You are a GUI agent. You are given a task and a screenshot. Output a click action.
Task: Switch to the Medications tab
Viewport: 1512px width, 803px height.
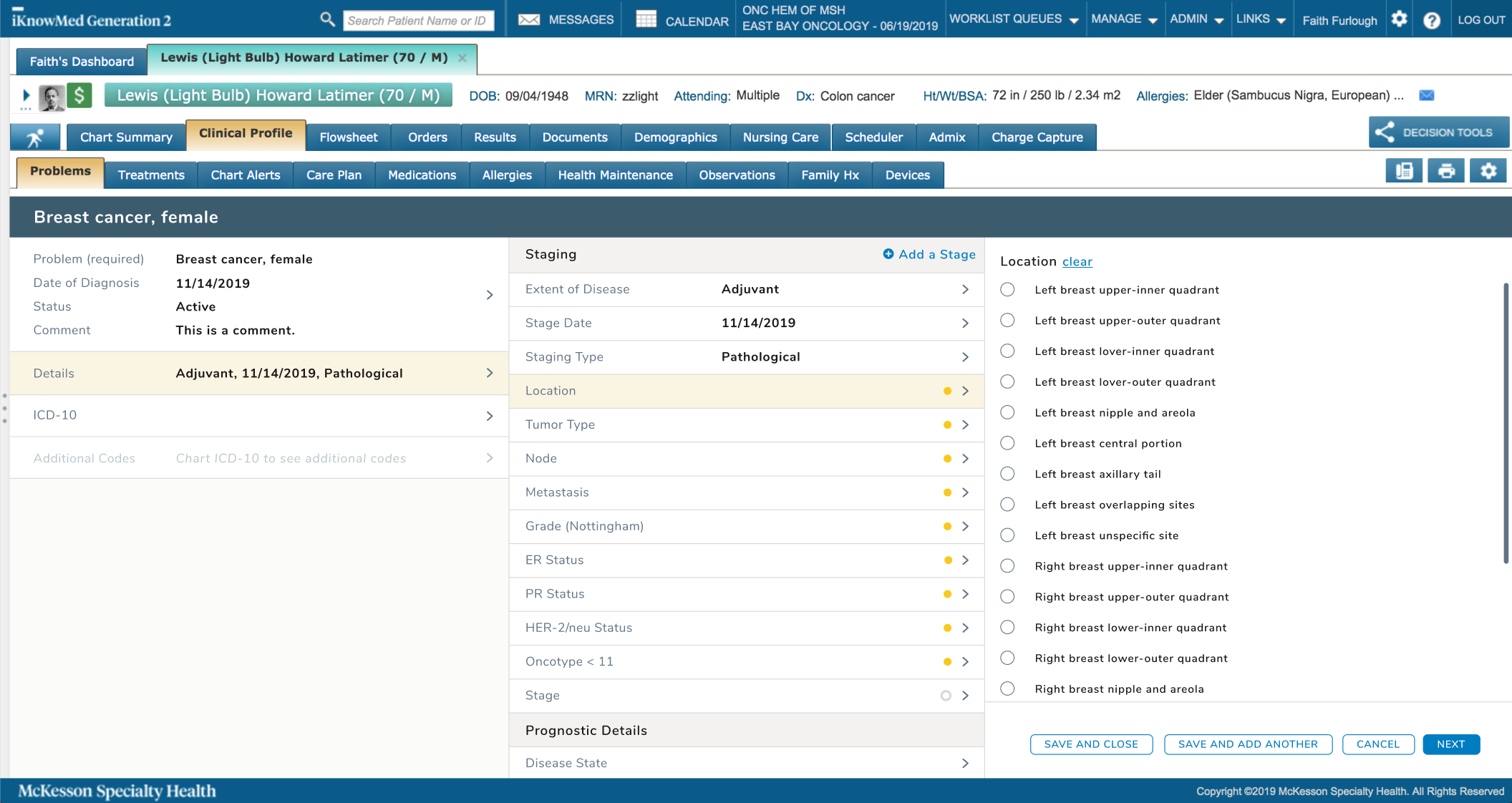click(422, 175)
